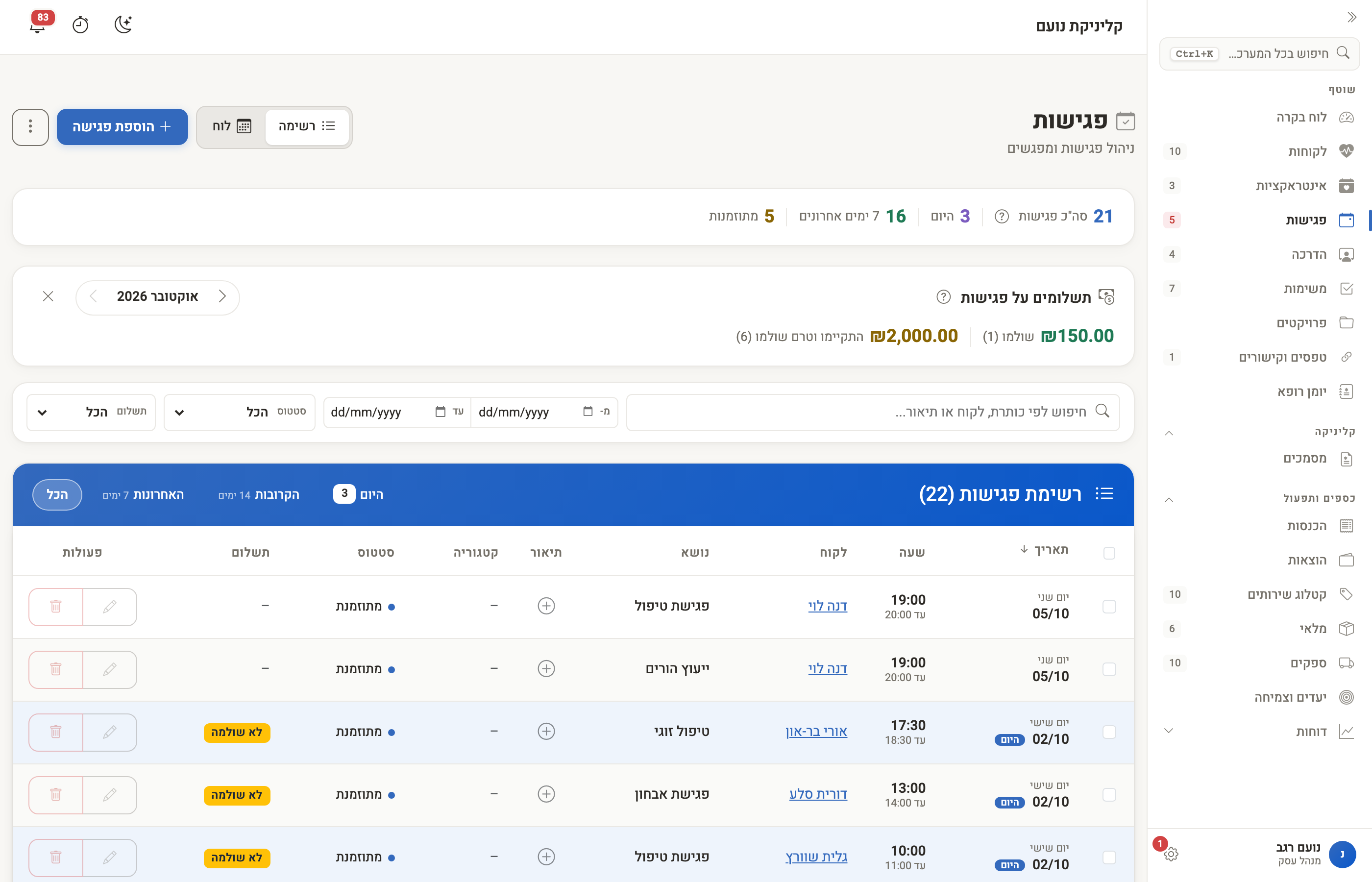Click trash icon for אורי בר-און row

point(56,732)
